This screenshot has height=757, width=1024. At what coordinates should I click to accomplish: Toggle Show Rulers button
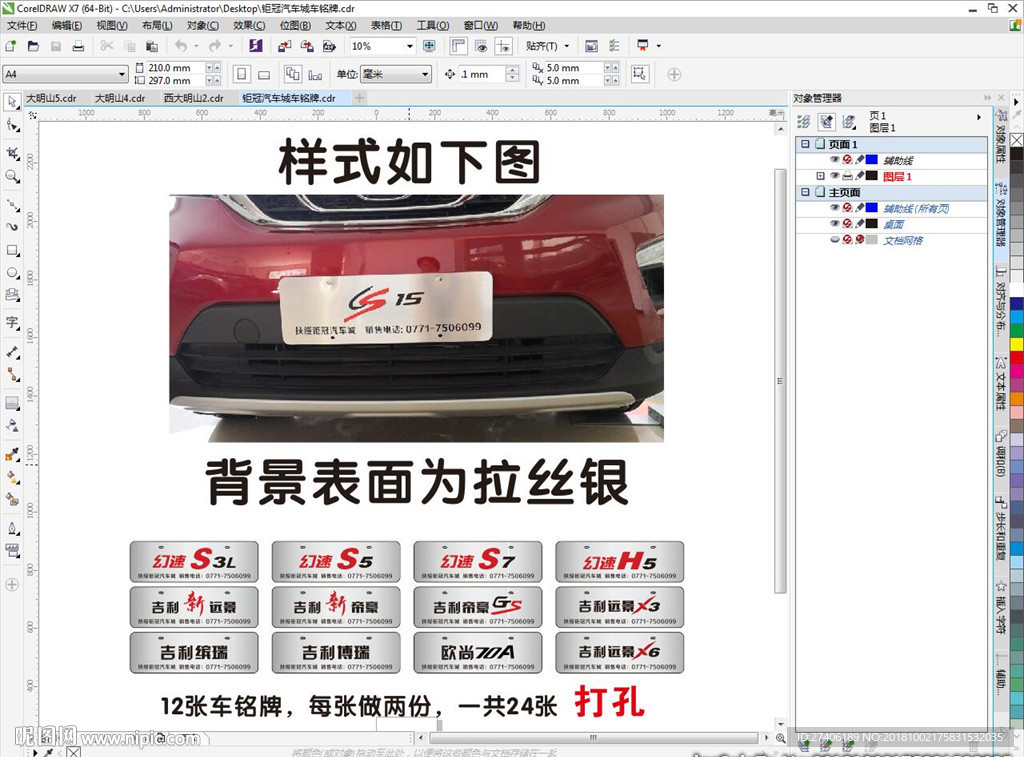[459, 46]
